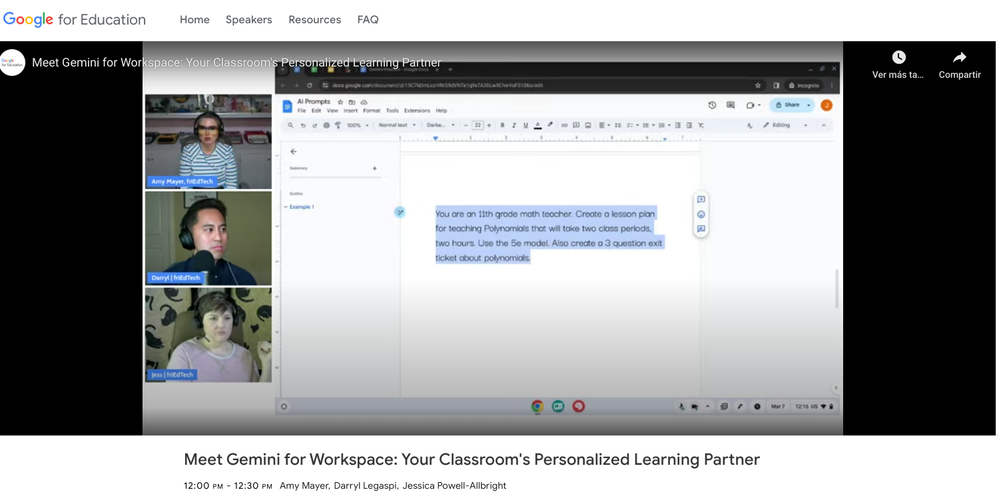Open the File menu in Docs

[x=302, y=111]
